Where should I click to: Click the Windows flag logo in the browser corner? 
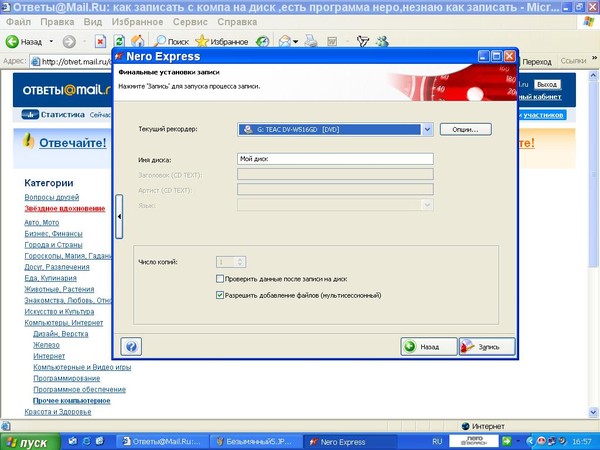(x=589, y=22)
